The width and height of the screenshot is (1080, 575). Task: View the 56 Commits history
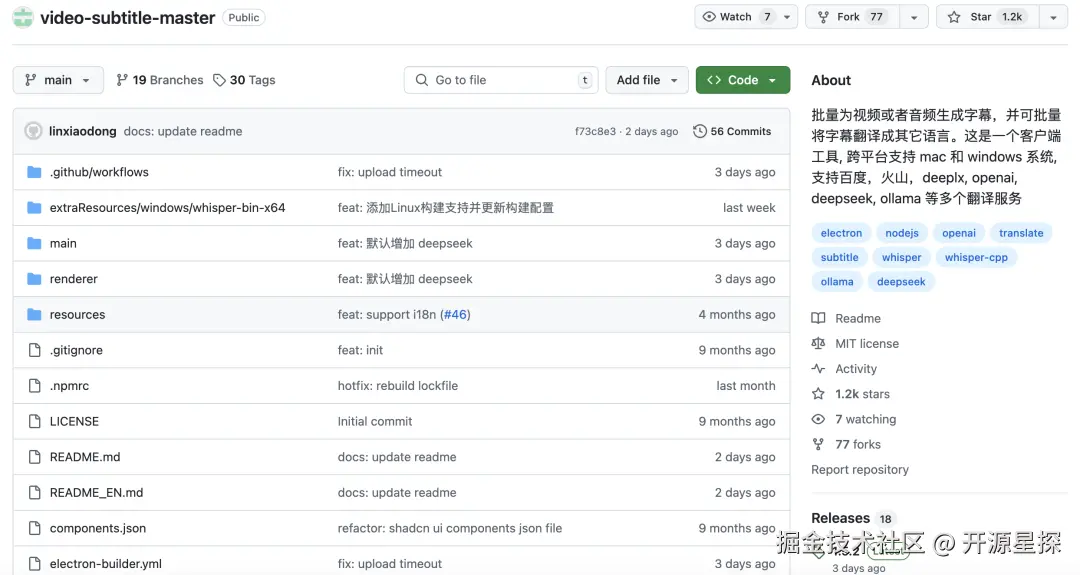click(732, 131)
